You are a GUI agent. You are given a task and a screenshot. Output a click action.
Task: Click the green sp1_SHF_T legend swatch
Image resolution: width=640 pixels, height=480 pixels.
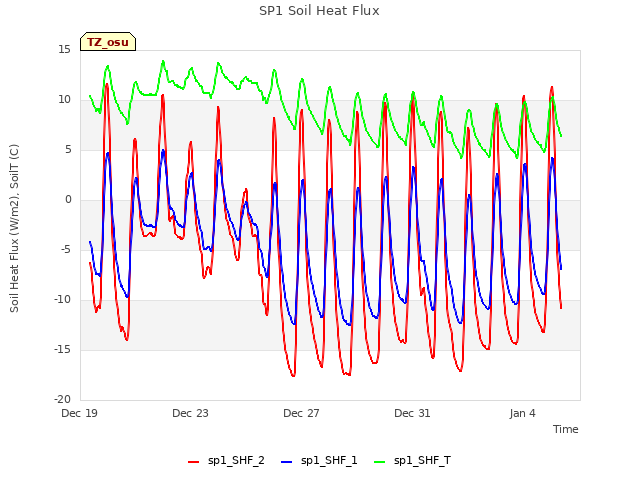(380, 462)
